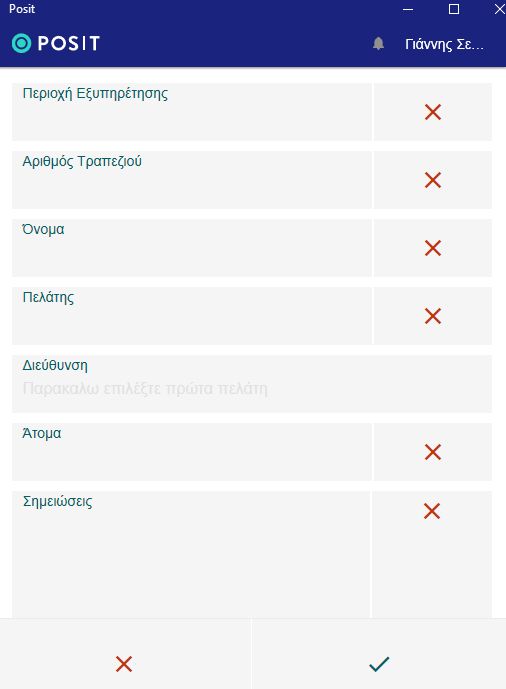
Task: Select the Περιοχή Εξυπηρέτησης field
Action: point(192,112)
